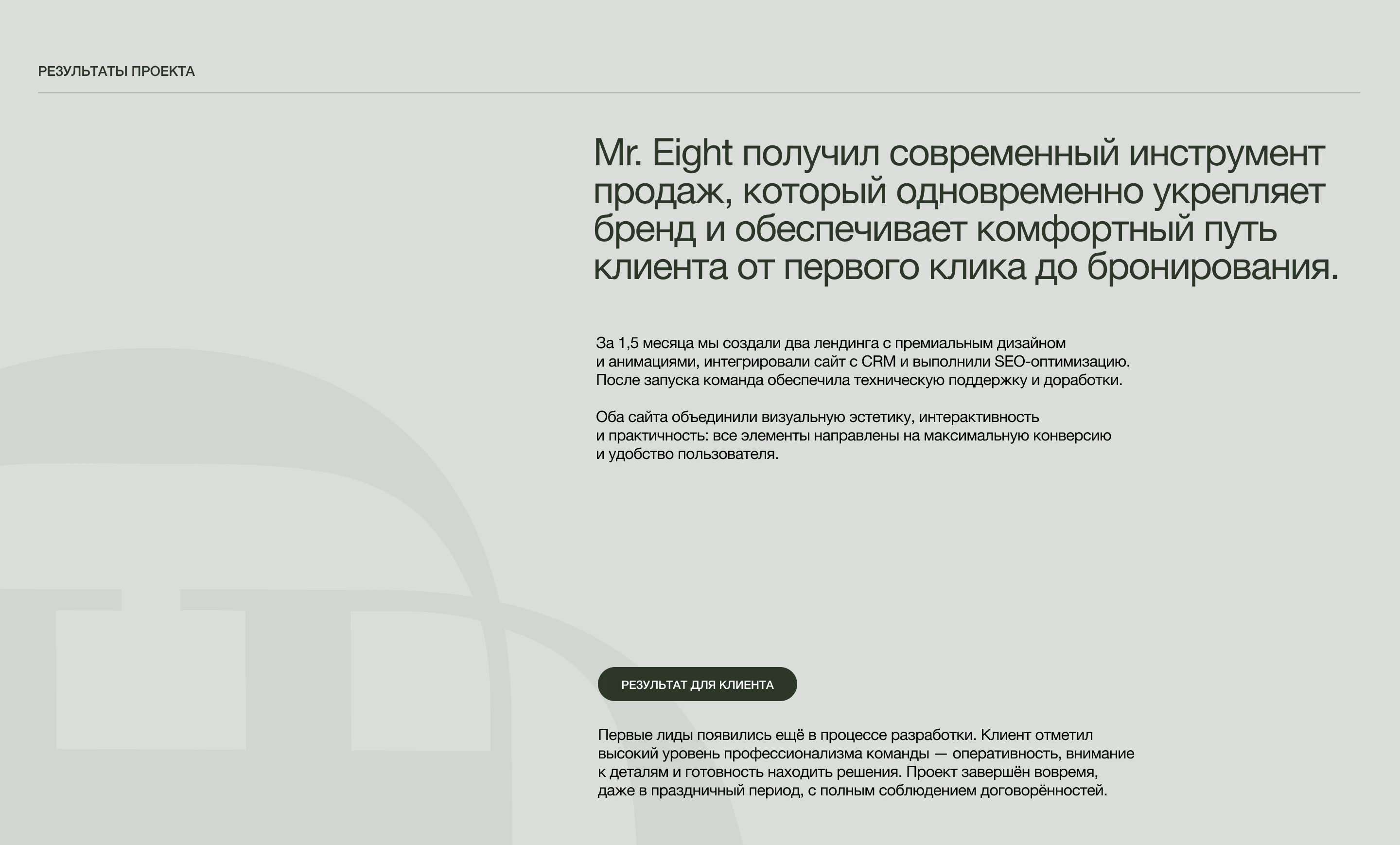This screenshot has width=1400, height=845.
Task: Click the phrase "Проект завершён вовремя"
Action: pyautogui.click(x=1001, y=772)
